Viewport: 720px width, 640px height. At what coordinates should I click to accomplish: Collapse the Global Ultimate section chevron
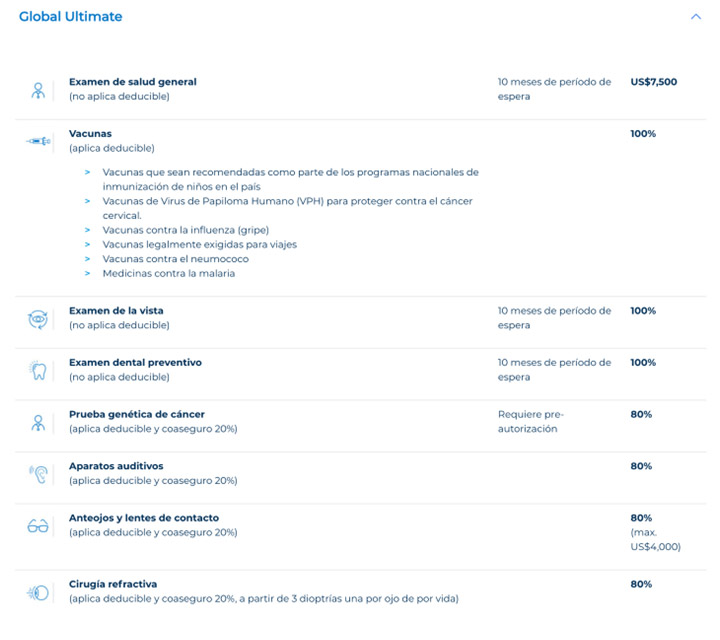696,17
